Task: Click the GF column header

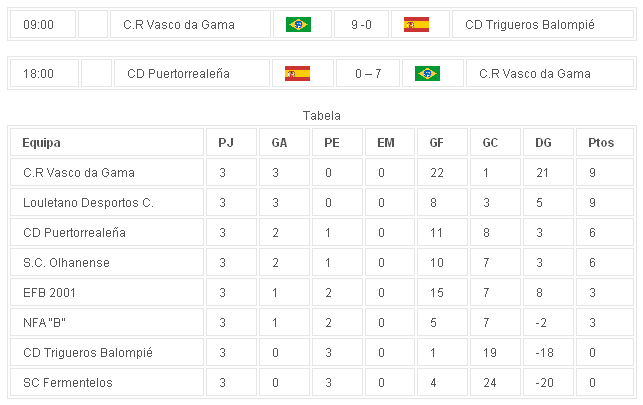Action: [x=437, y=143]
